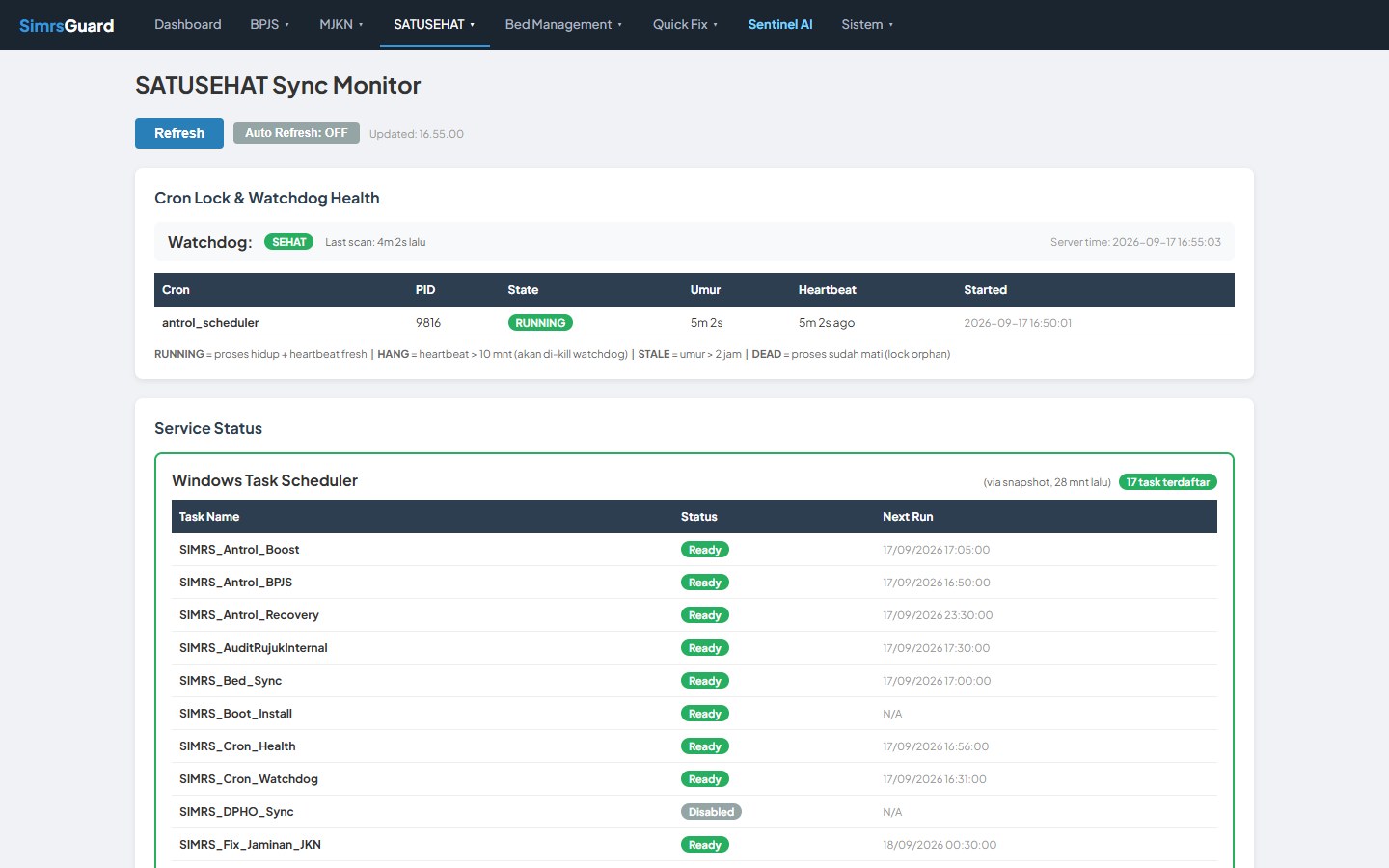
Task: Click 'Last scan: 4m 2s lalu' text
Action: (x=375, y=242)
